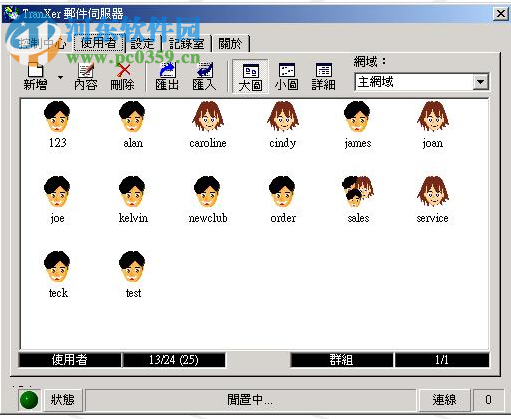Click the 群組 group label bar
The image size is (511, 419).
(x=341, y=360)
